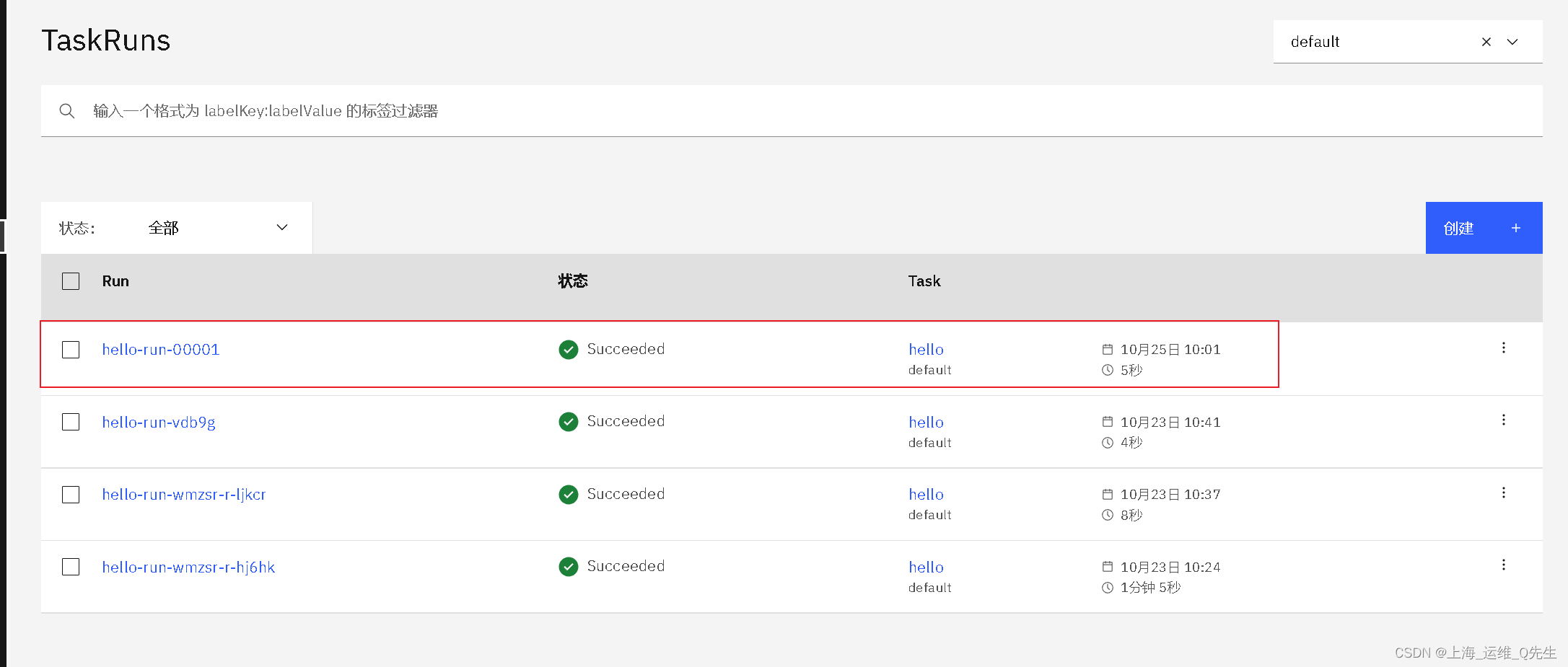Click the Run column header
The height and width of the screenshot is (667, 1568).
point(115,281)
